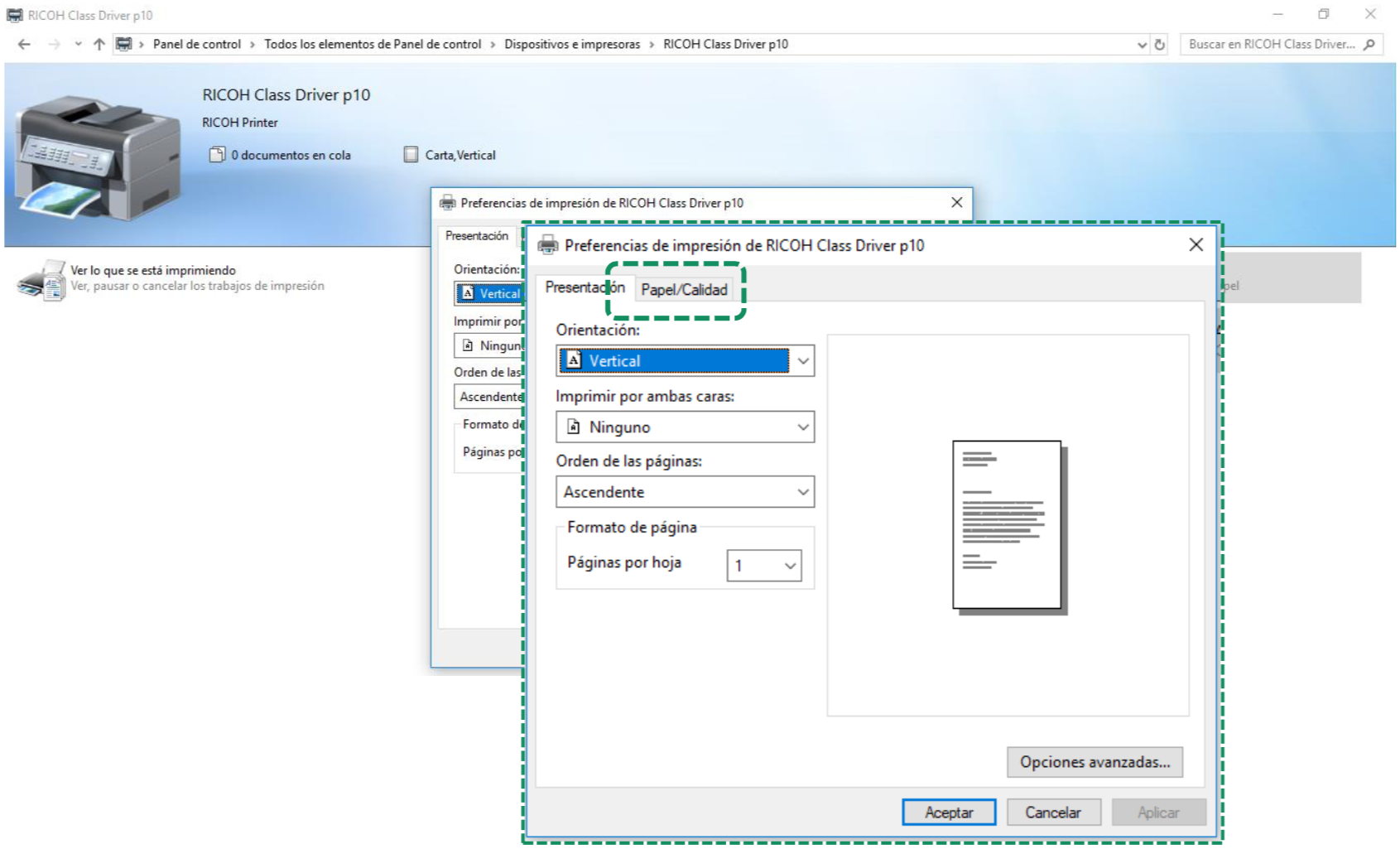Image resolution: width=1400 pixels, height=849 pixels.
Task: Navigate to Panel de control breadcrumb
Action: 197,44
